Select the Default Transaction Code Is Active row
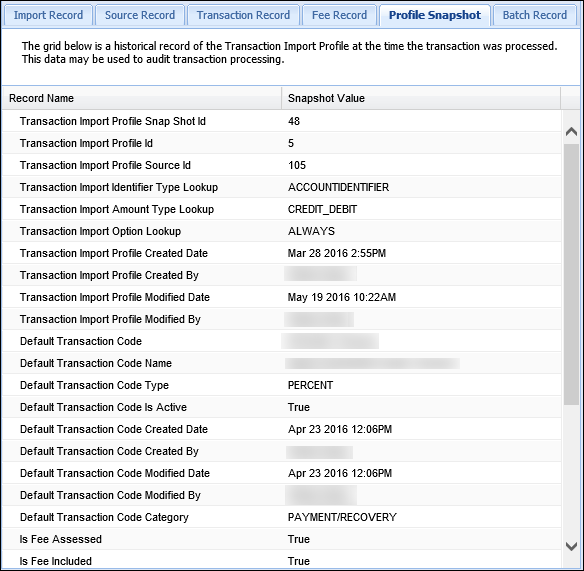This screenshot has width=584, height=571. (x=282, y=407)
